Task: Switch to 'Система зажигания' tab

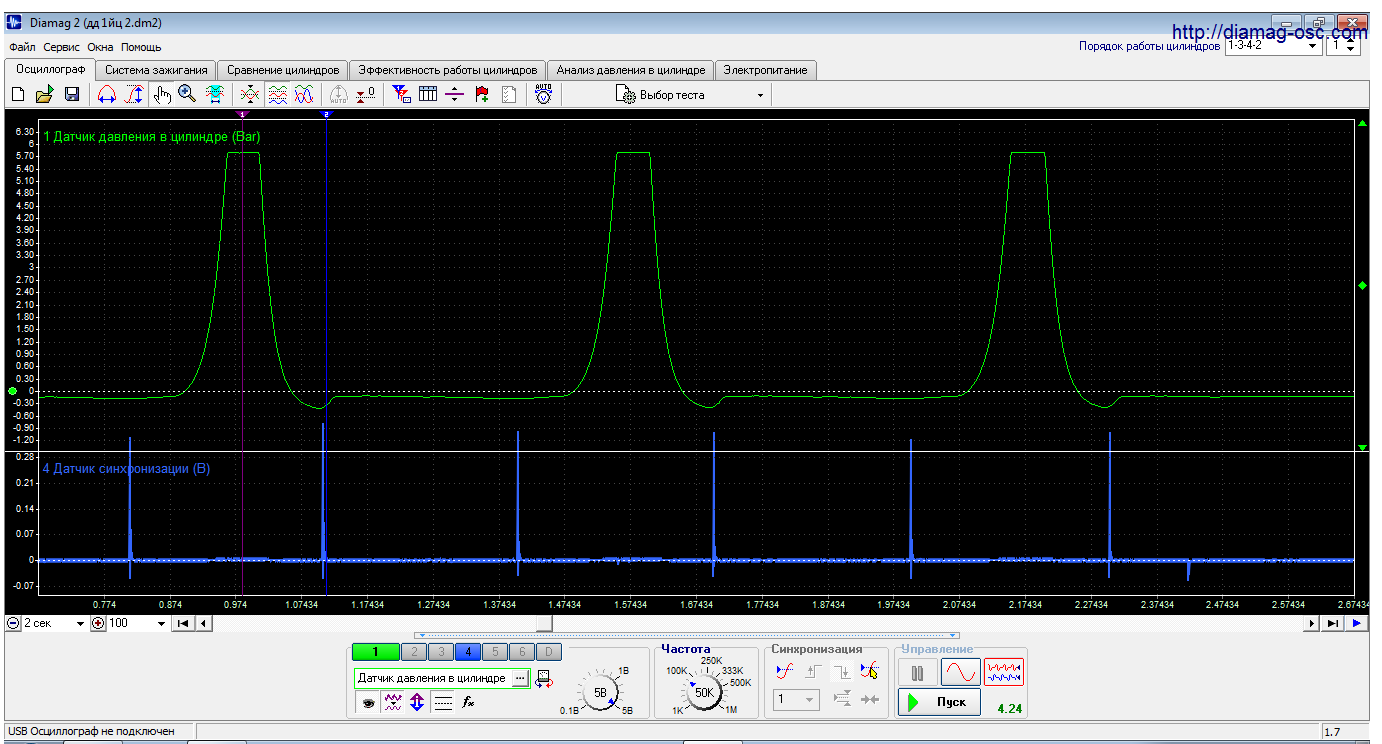Action: click(x=156, y=70)
